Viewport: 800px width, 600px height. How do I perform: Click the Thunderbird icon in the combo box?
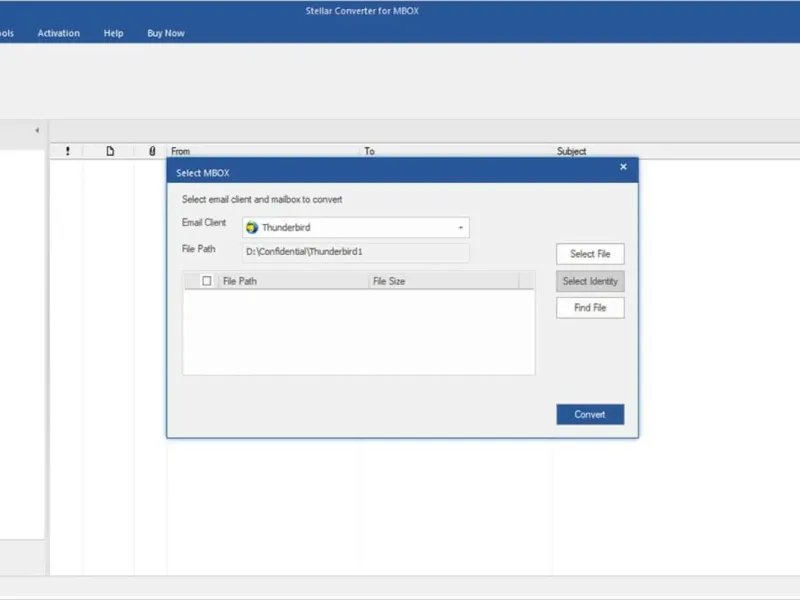252,228
